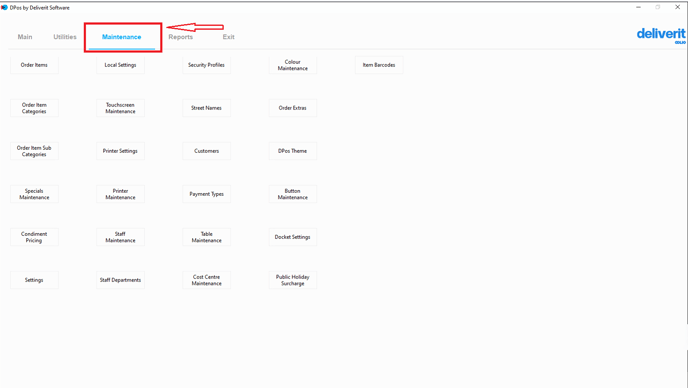The height and width of the screenshot is (388, 688).
Task: Click the deliverit logo
Action: click(661, 35)
